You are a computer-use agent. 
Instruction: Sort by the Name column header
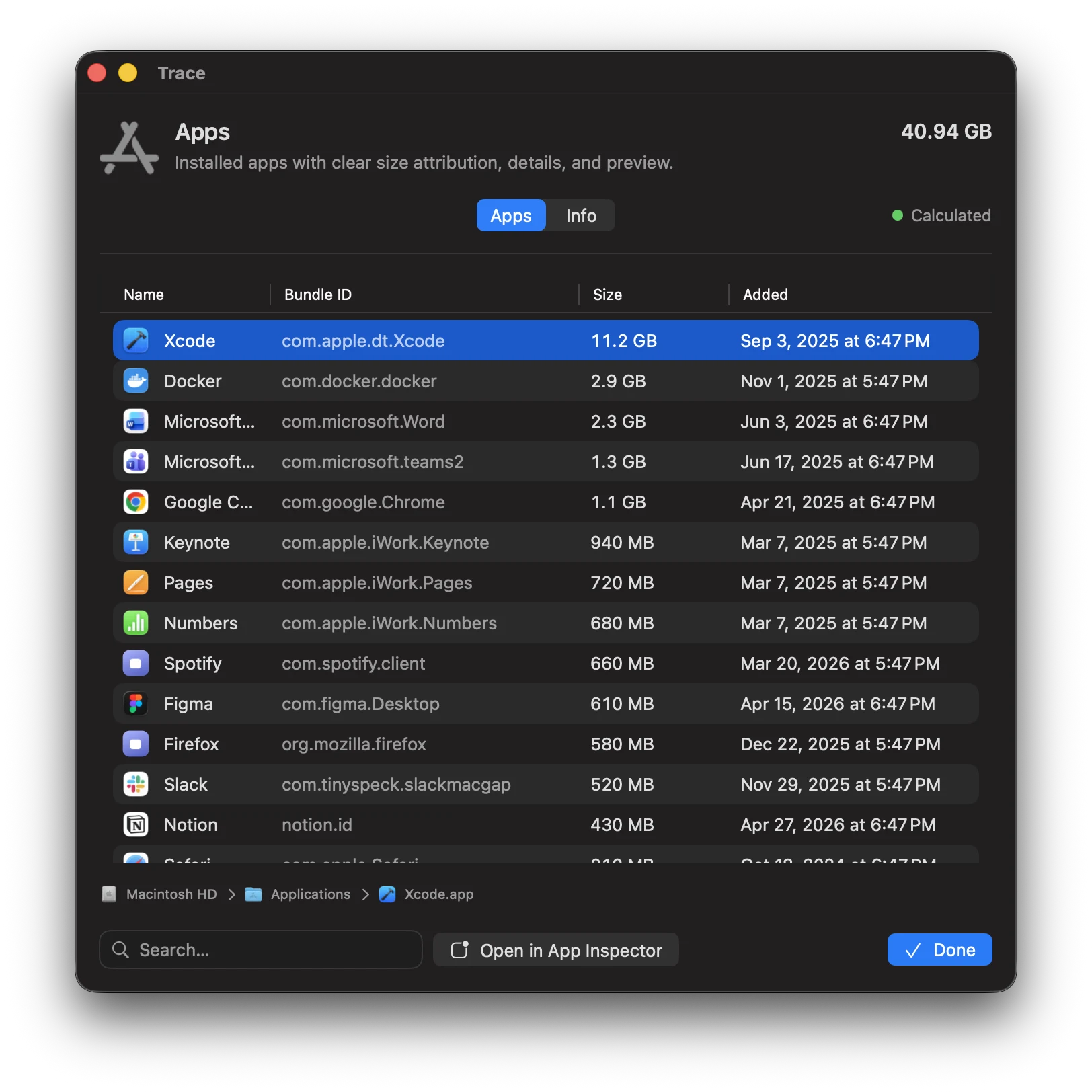(144, 295)
